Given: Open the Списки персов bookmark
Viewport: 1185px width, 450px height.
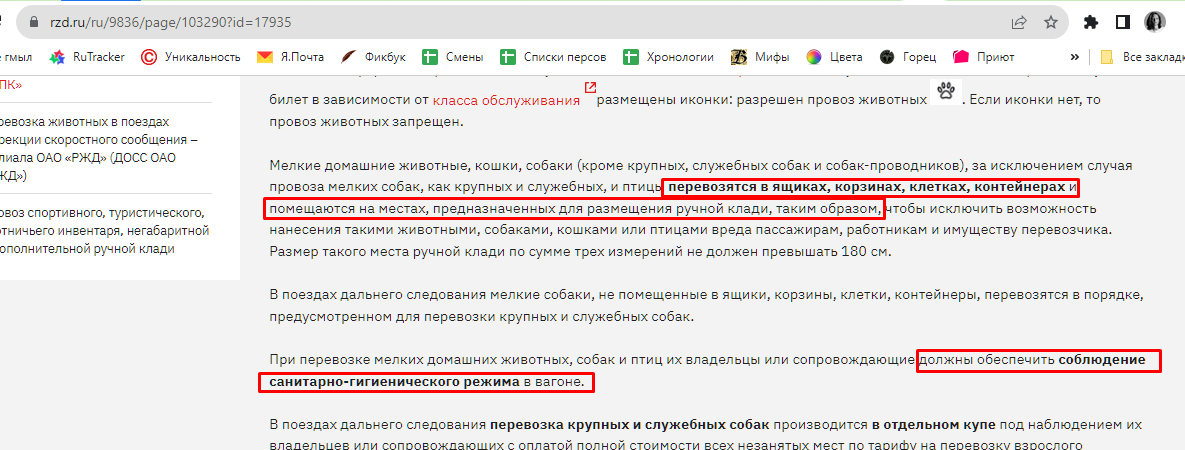Looking at the screenshot, I should [553, 57].
